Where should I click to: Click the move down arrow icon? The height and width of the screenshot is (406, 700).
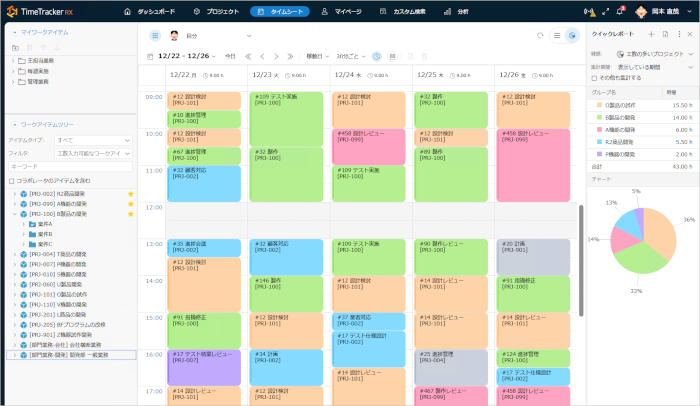(x=57, y=48)
